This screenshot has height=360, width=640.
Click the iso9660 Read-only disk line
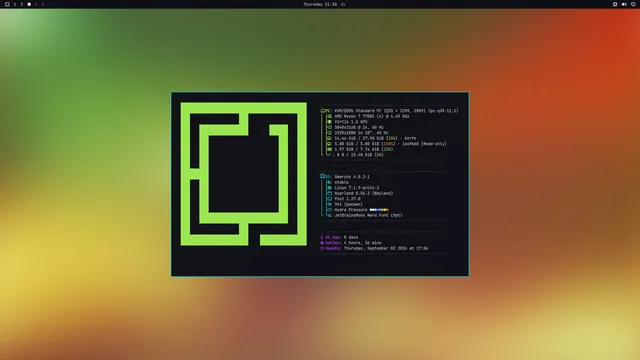coord(391,144)
